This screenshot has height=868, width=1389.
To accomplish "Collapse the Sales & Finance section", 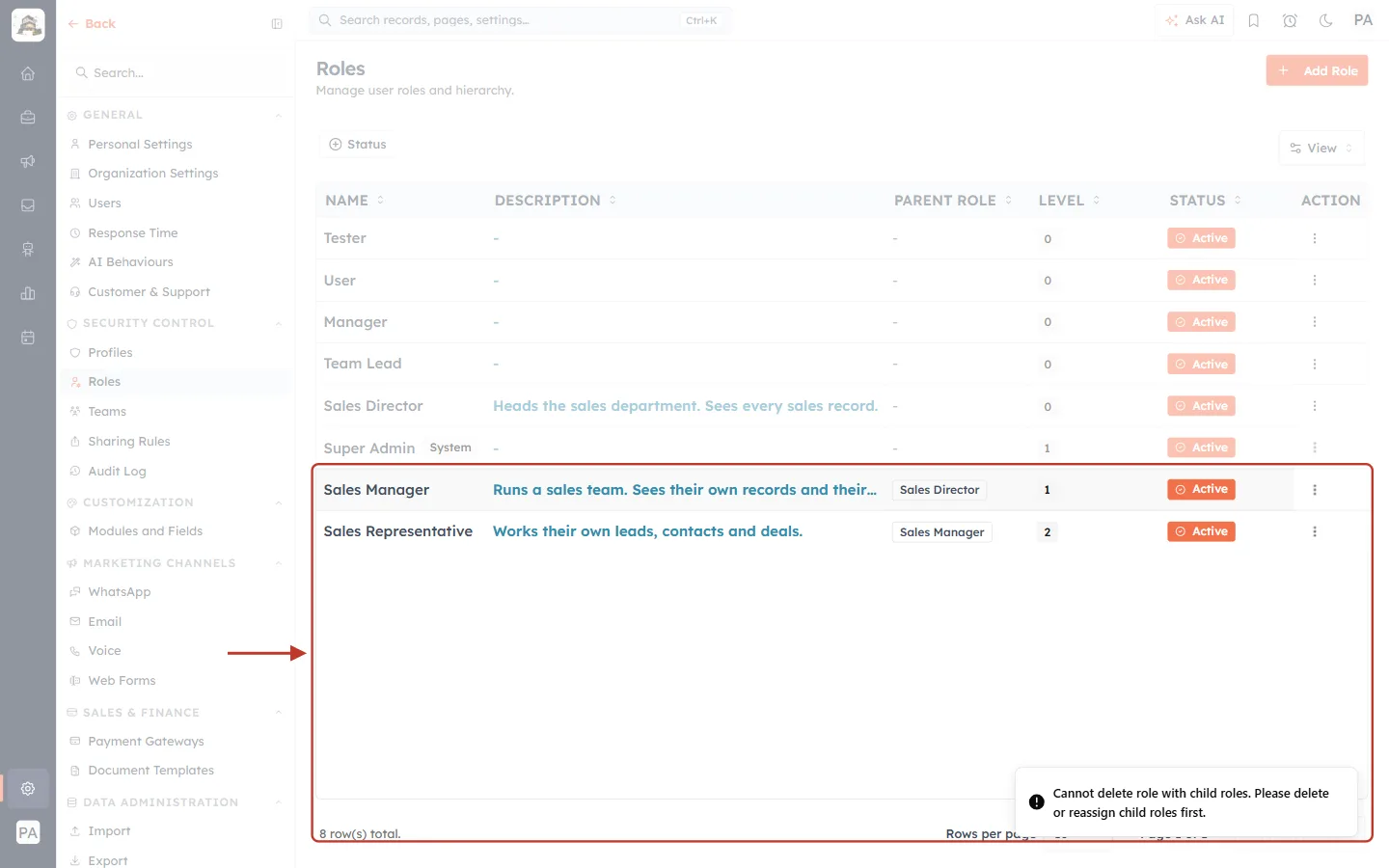I will click(x=279, y=713).
